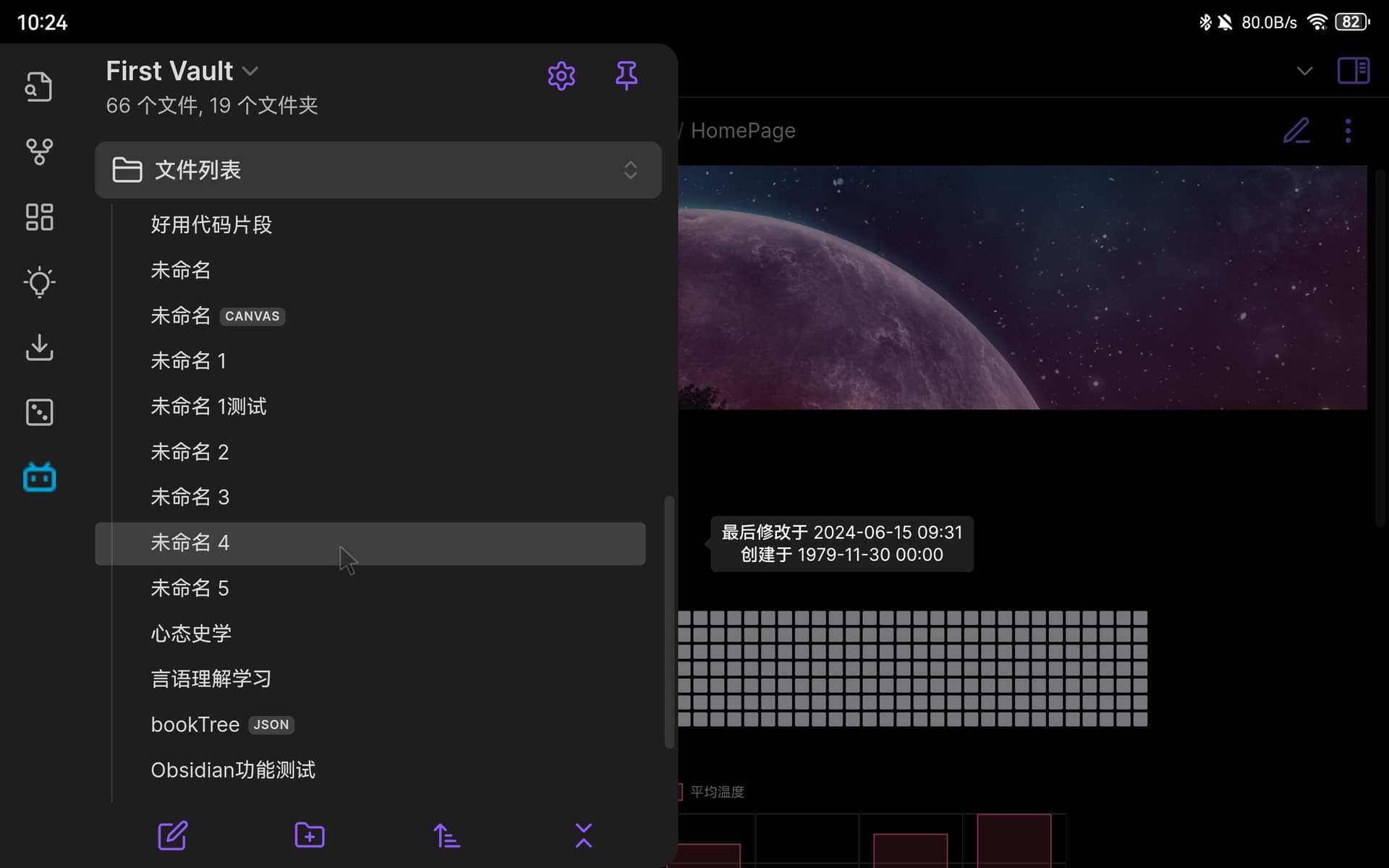
Task: Open the note 未命名 3
Action: 370,498
